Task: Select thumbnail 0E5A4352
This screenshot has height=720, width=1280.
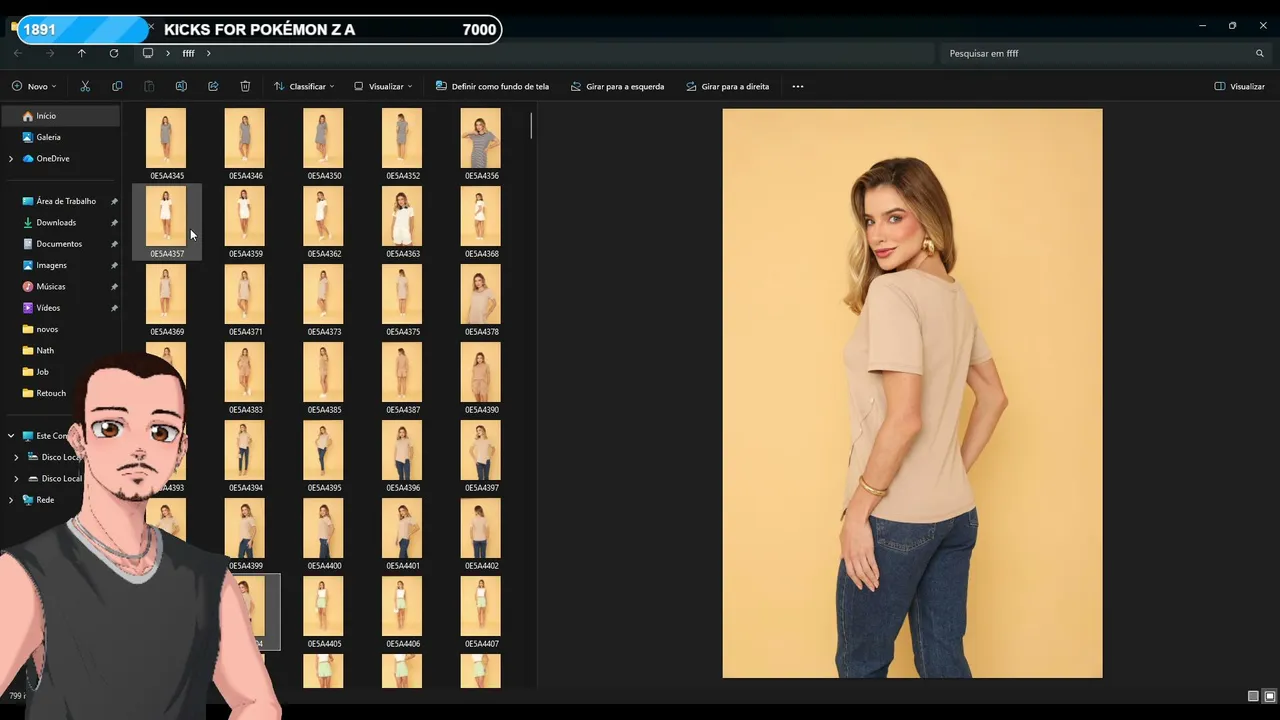Action: pos(402,138)
